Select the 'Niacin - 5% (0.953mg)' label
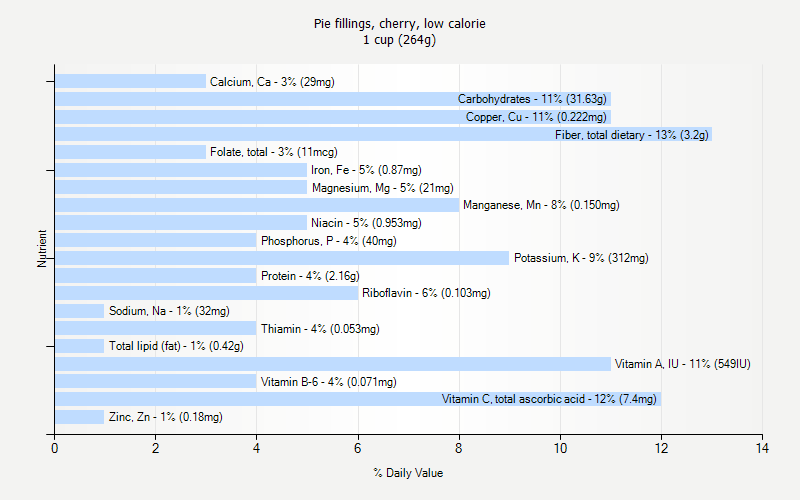 [366, 223]
